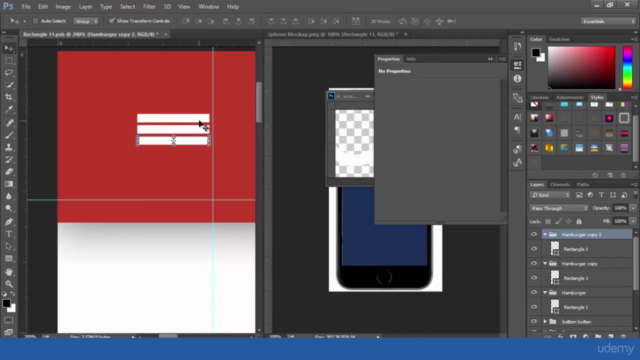
Task: Lock transparent pixels in Layers panel
Action: tap(548, 221)
